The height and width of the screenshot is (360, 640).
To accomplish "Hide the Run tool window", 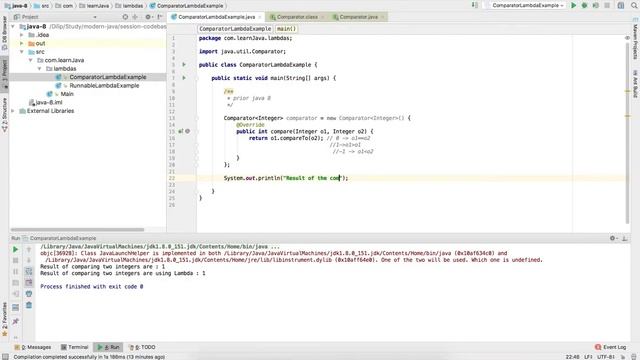I will tap(624, 238).
